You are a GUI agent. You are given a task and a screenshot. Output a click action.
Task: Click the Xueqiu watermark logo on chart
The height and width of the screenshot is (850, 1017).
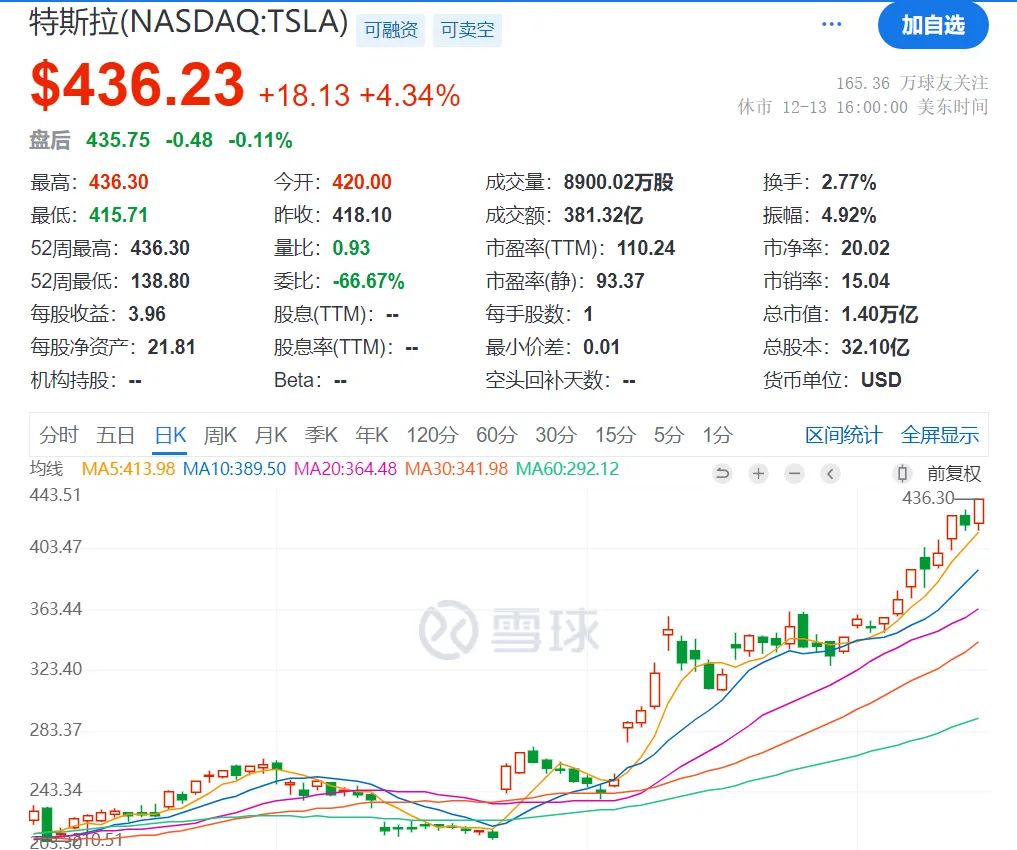pos(510,630)
